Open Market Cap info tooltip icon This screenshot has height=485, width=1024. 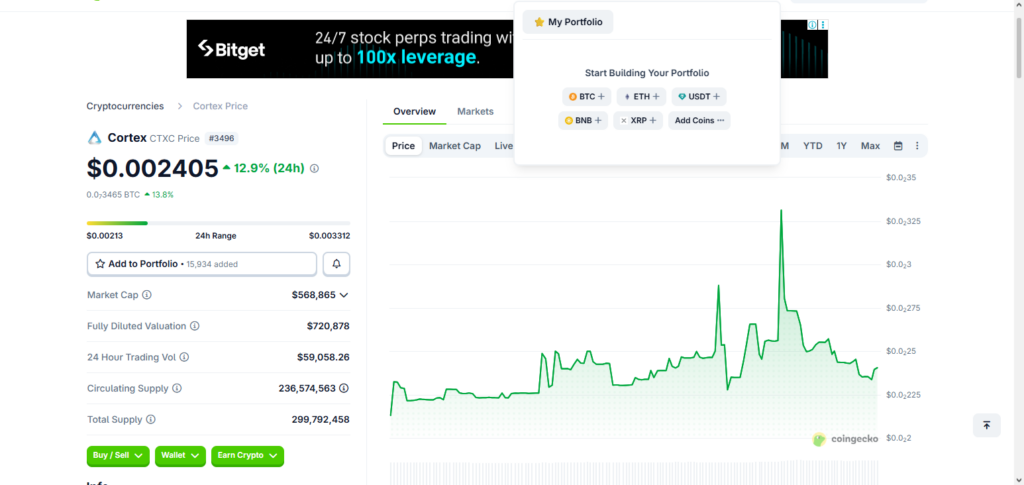147,295
